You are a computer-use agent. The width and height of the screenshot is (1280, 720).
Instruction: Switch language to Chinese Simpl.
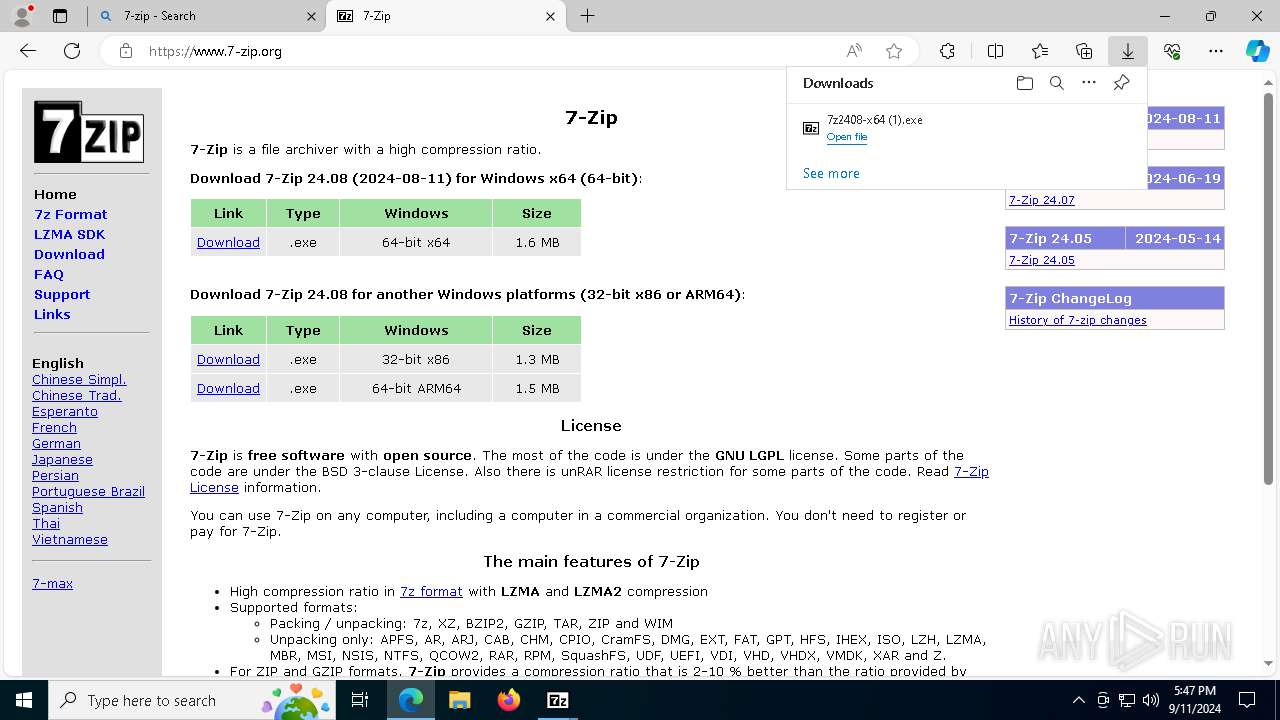point(79,379)
